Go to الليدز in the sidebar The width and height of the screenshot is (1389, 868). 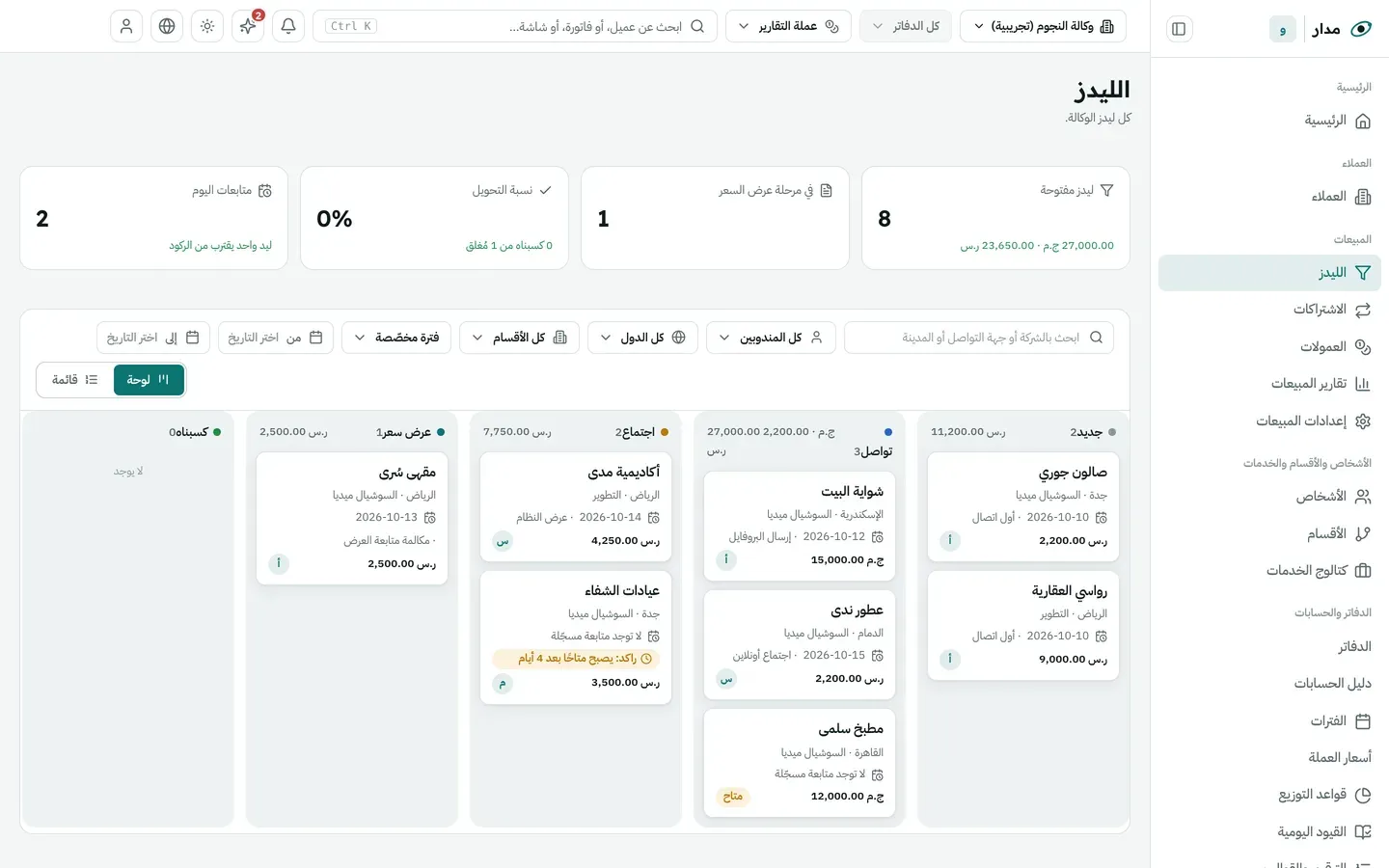coord(1269,273)
